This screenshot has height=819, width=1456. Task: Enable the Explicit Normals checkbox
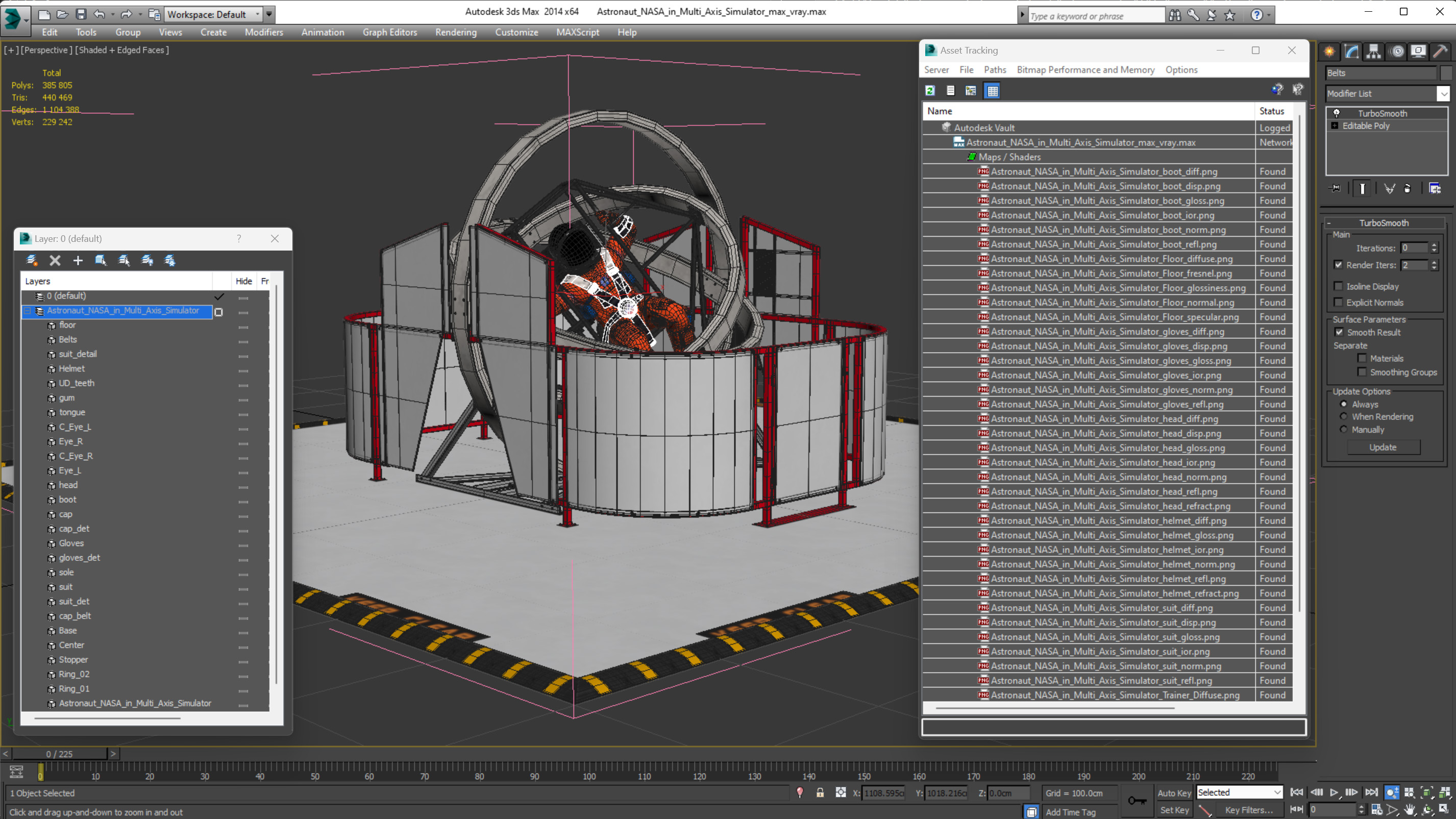pos(1339,302)
